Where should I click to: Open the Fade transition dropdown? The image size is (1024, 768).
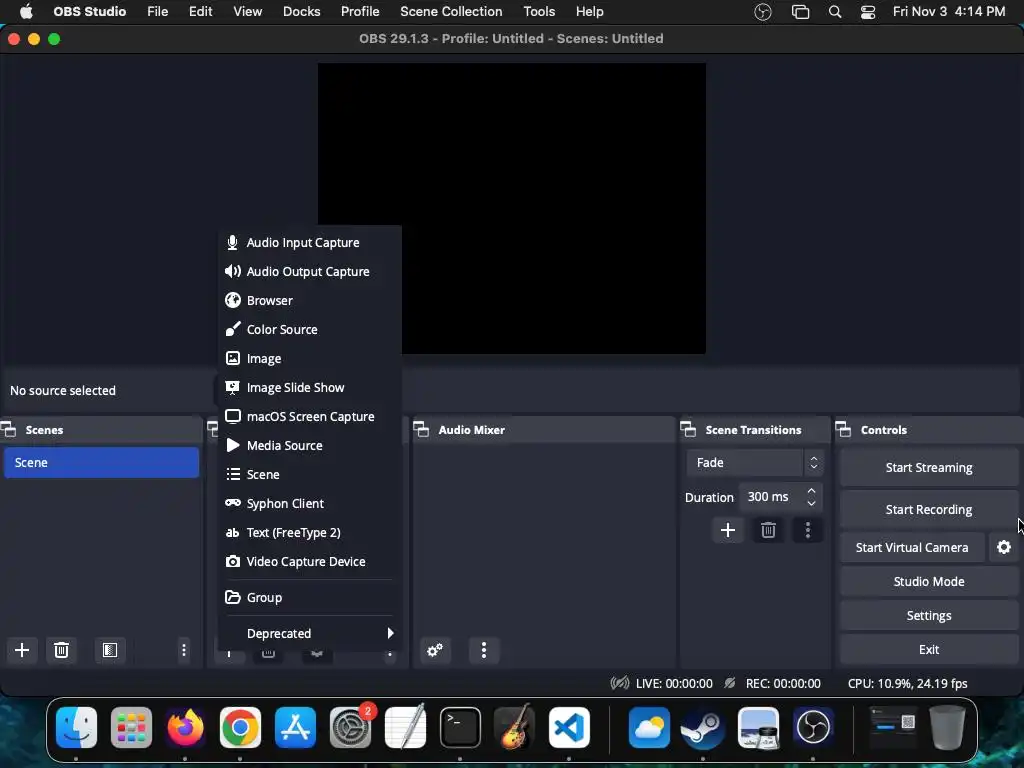(755, 462)
